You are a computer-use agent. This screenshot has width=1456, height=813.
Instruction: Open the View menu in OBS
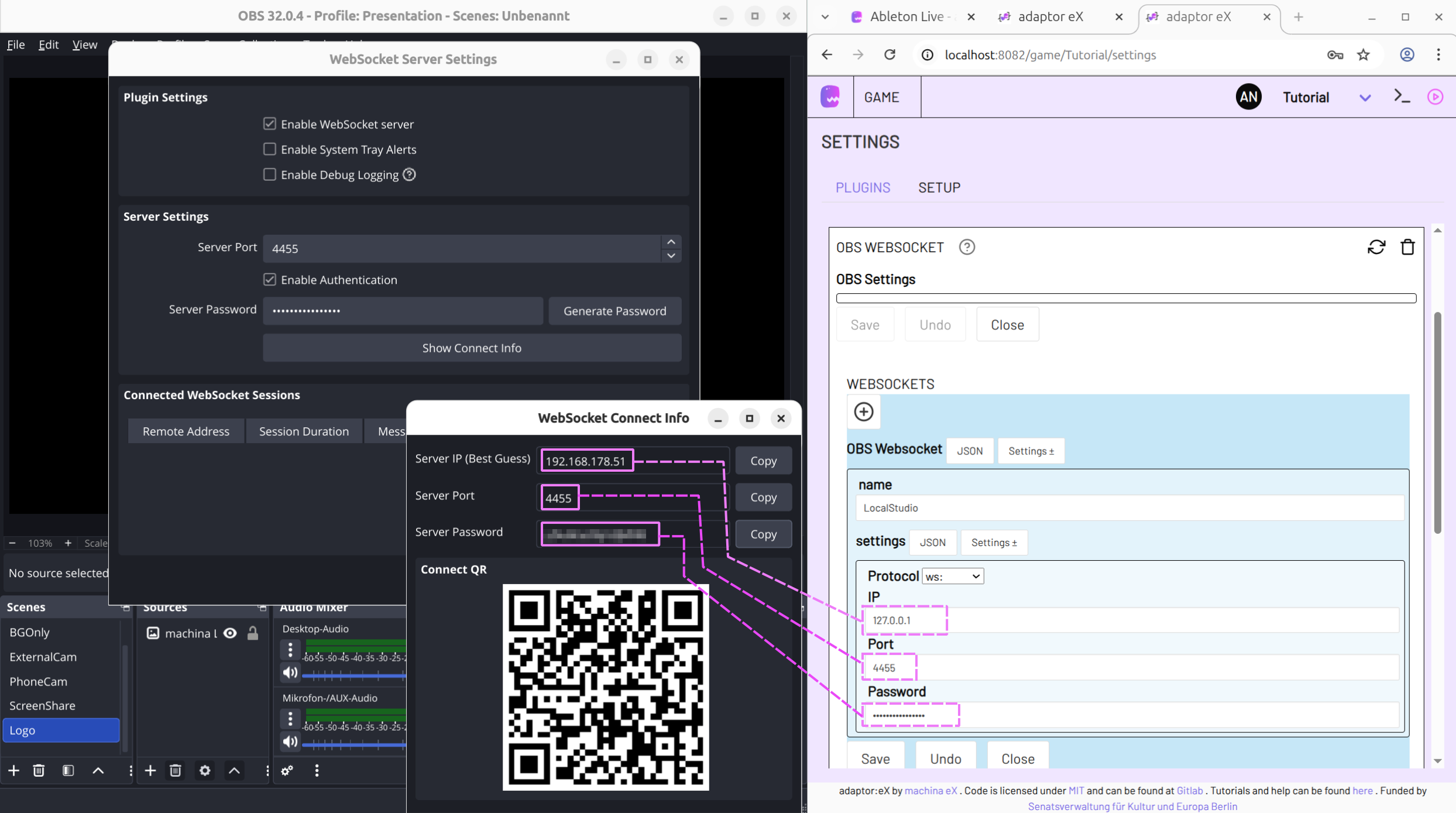[84, 44]
